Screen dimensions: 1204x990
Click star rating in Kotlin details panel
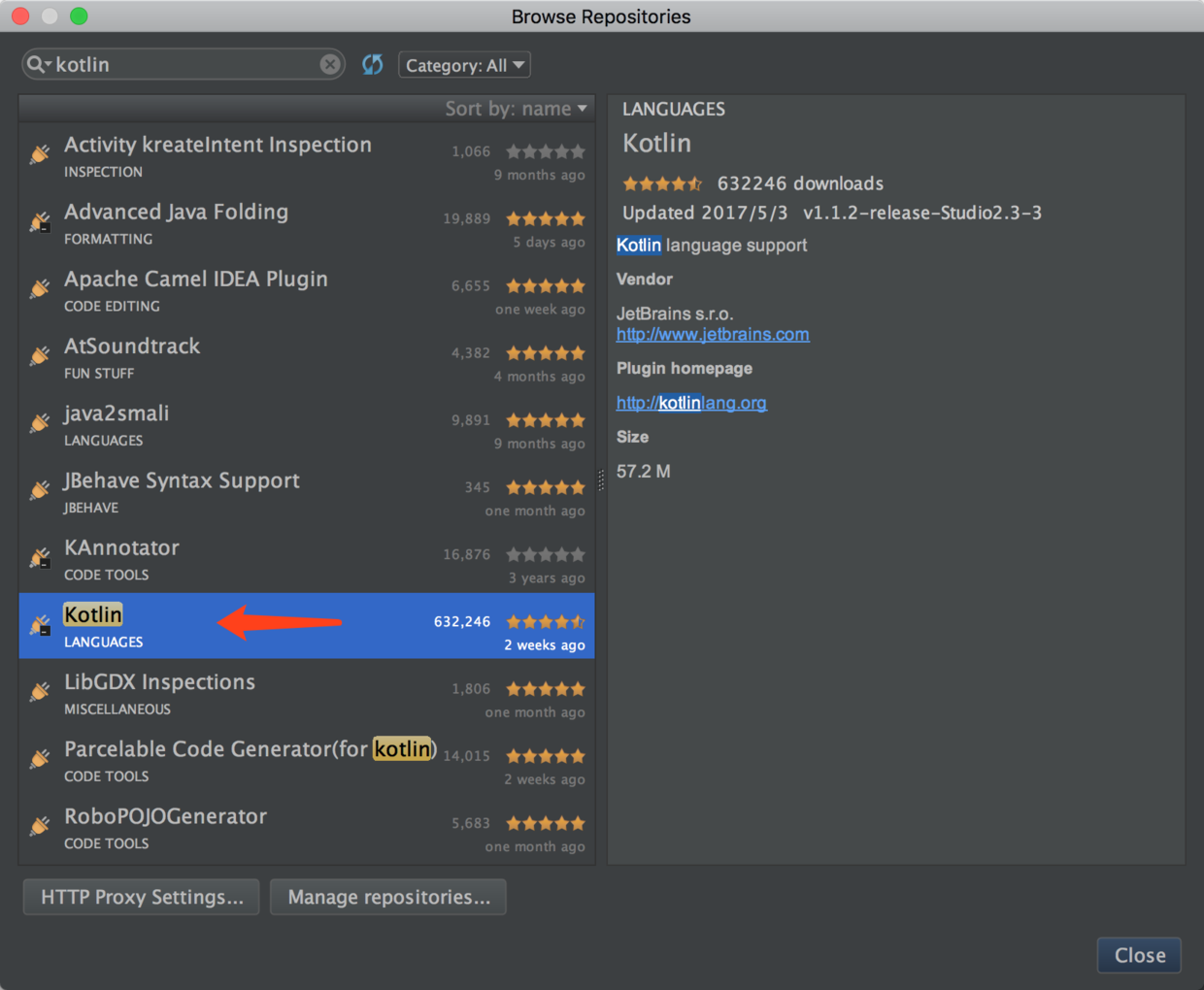pos(662,183)
